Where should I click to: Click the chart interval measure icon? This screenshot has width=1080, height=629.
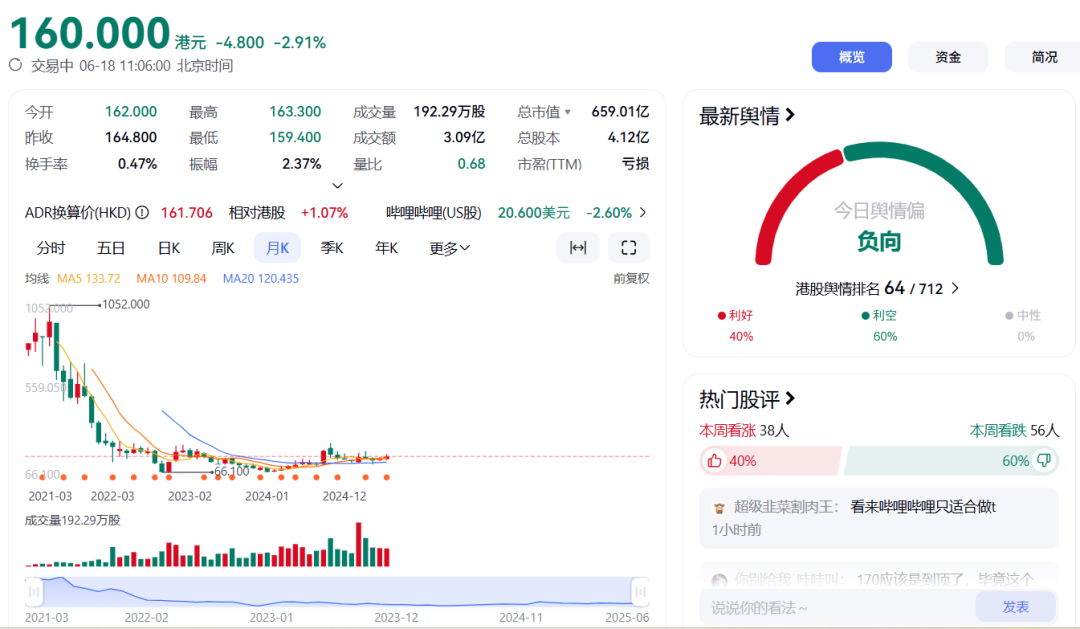point(578,248)
